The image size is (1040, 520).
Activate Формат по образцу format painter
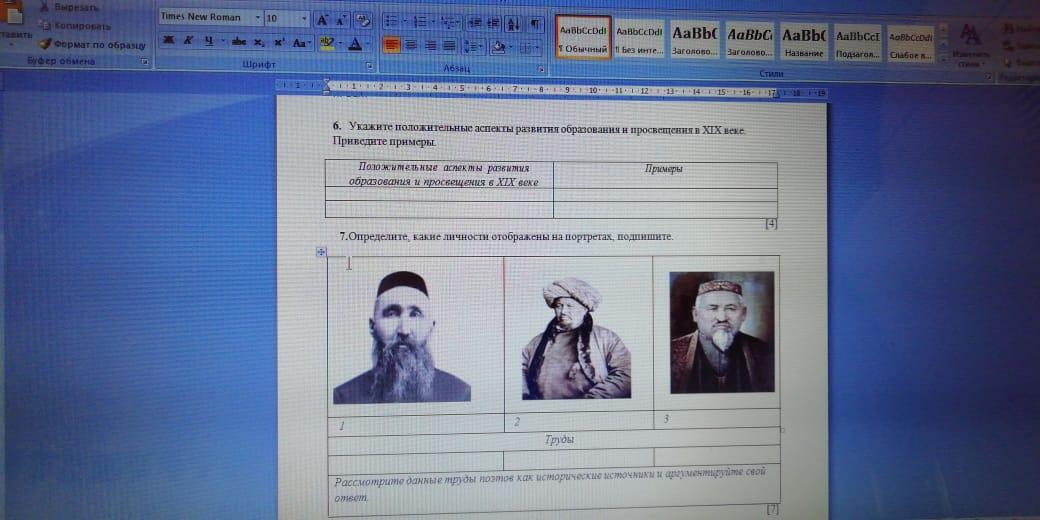pos(92,44)
